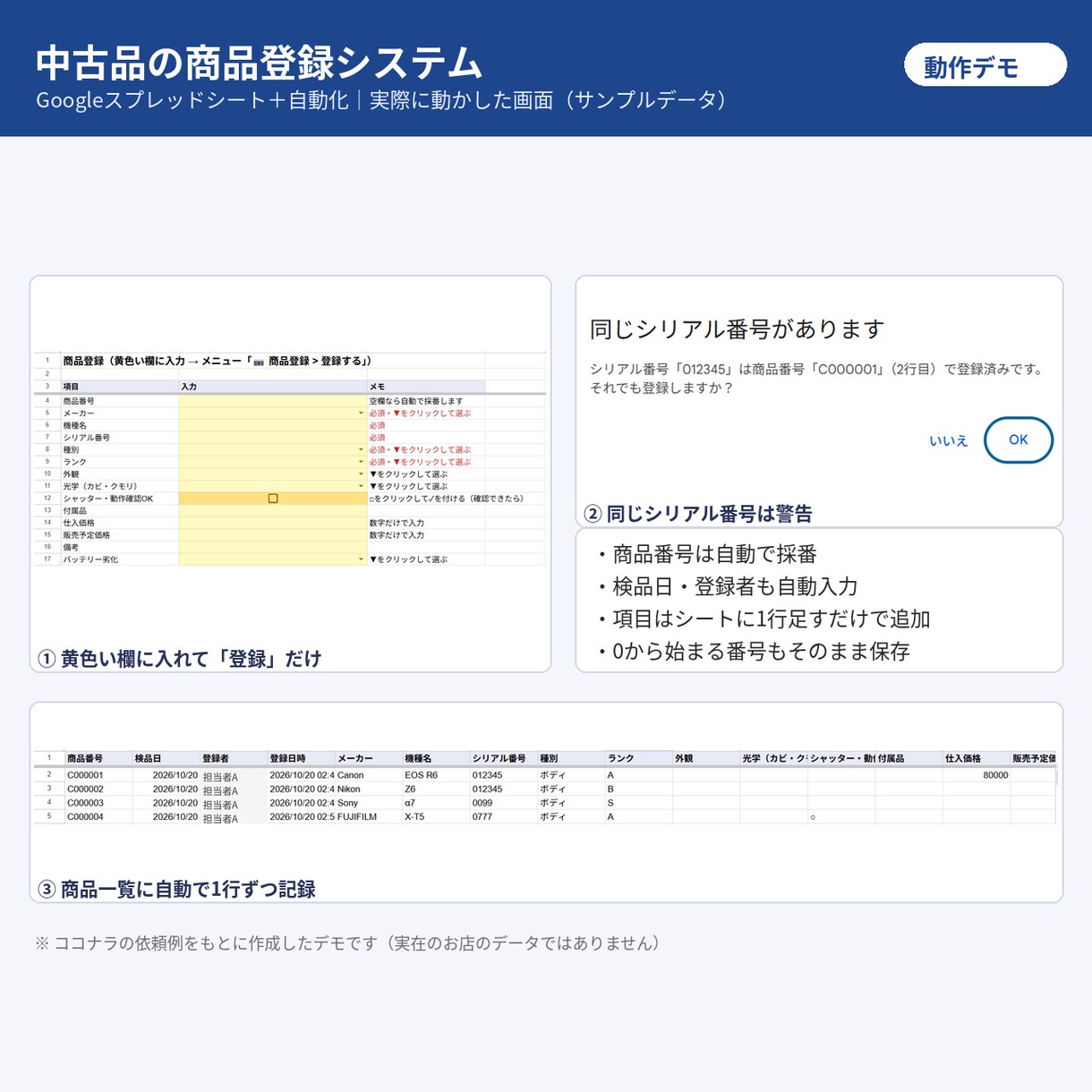The image size is (1092, 1092).
Task: Choose いいえ in the duplicate serial dialog
Action: point(948,440)
